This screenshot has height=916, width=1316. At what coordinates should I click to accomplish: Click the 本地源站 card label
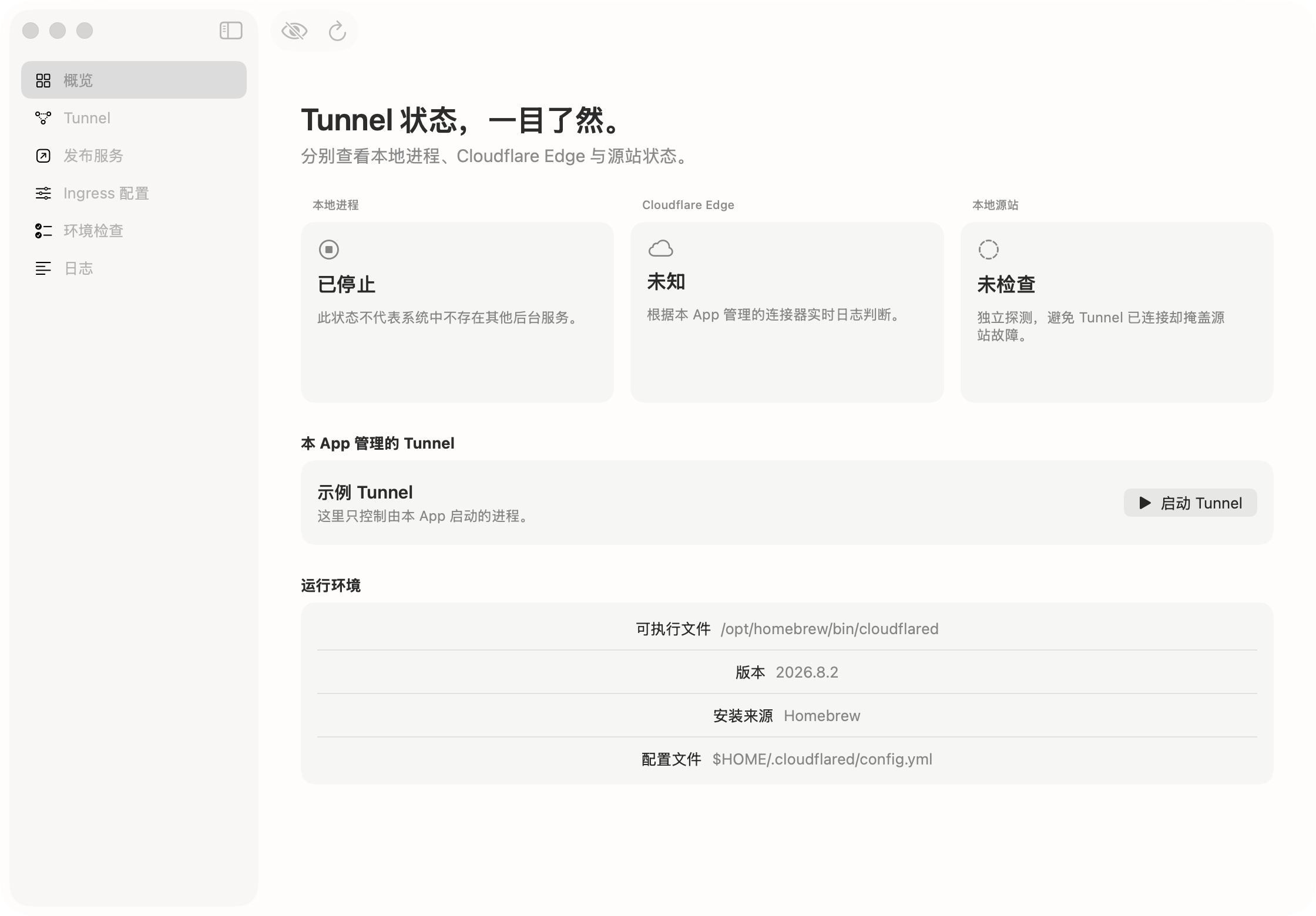coord(995,205)
